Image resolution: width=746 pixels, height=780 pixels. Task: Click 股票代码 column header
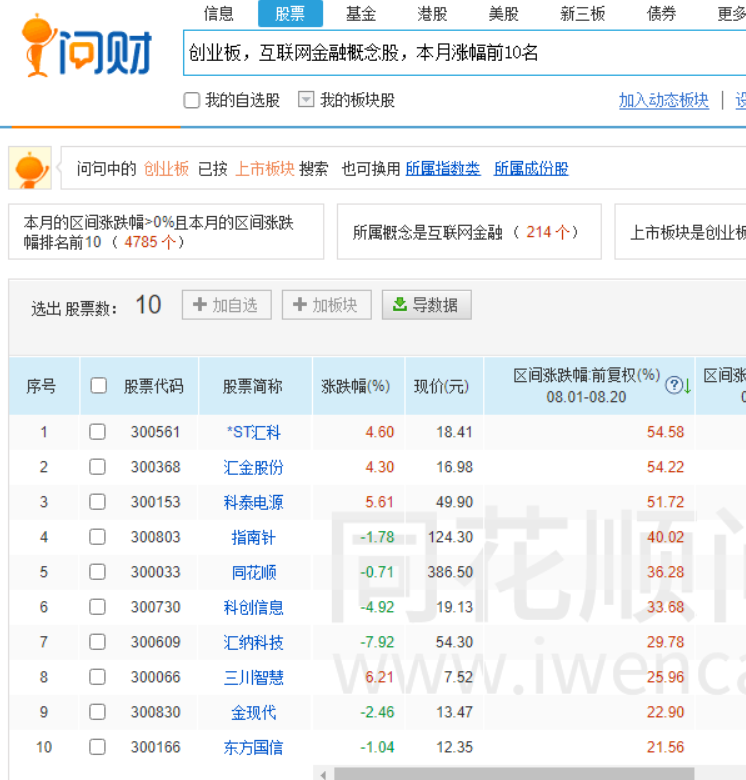tap(154, 386)
